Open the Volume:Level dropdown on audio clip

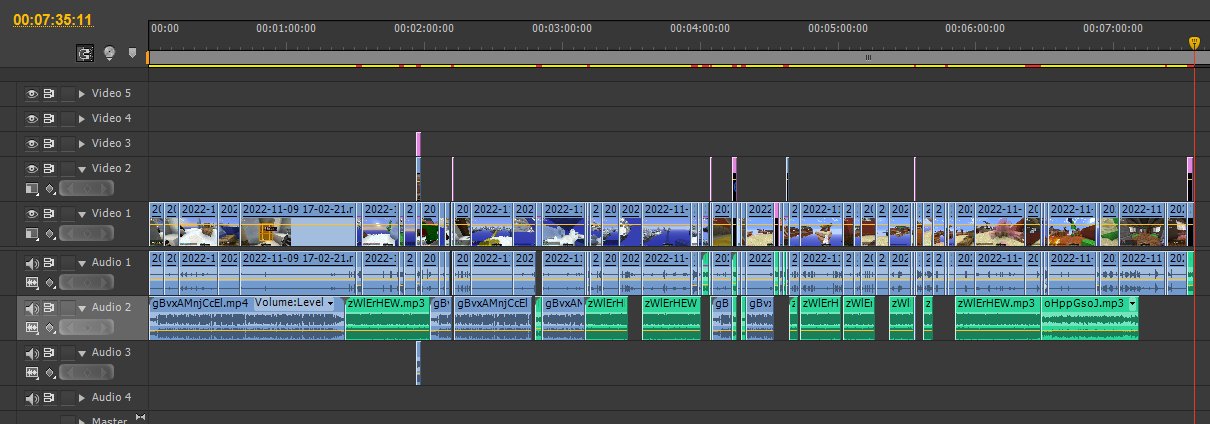[x=330, y=303]
